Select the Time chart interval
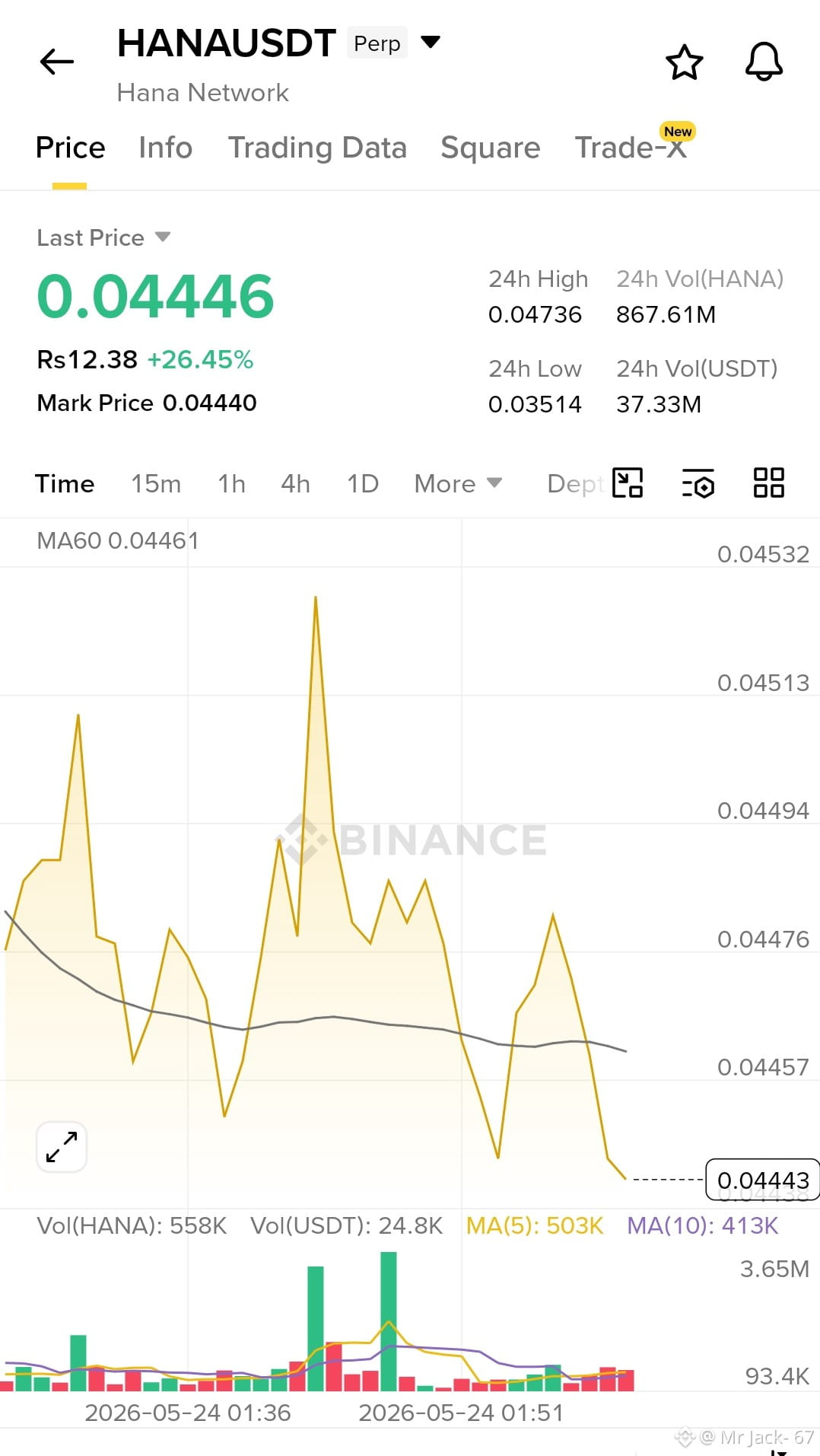The image size is (820, 1456). (65, 483)
